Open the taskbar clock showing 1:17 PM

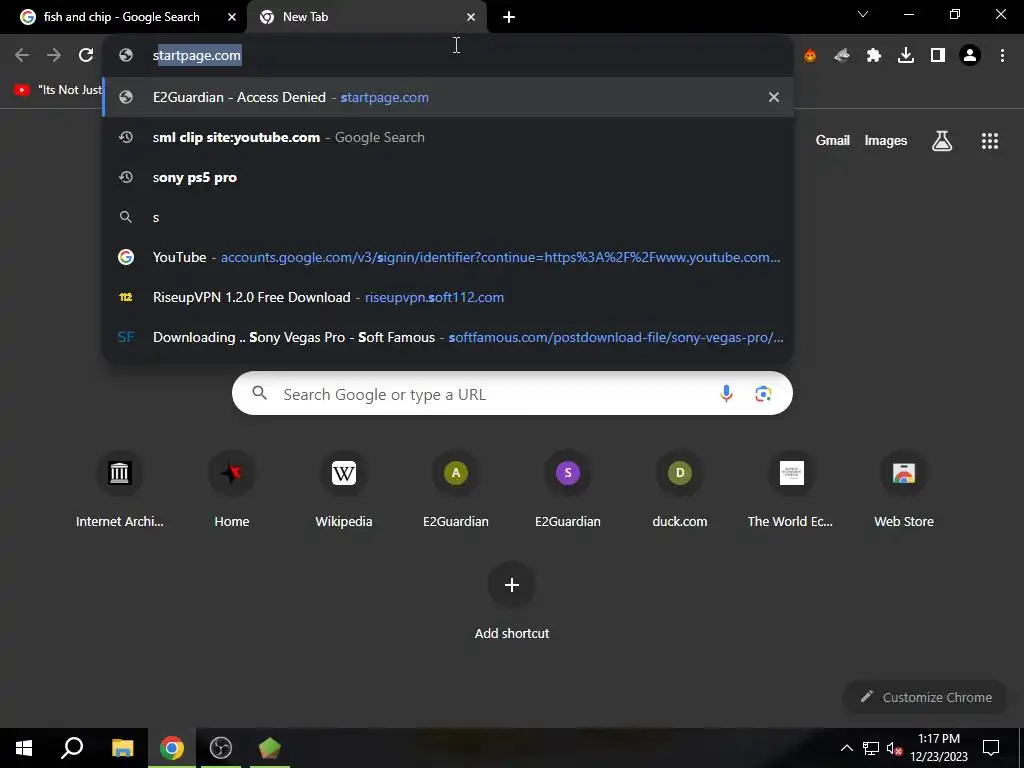tap(939, 748)
